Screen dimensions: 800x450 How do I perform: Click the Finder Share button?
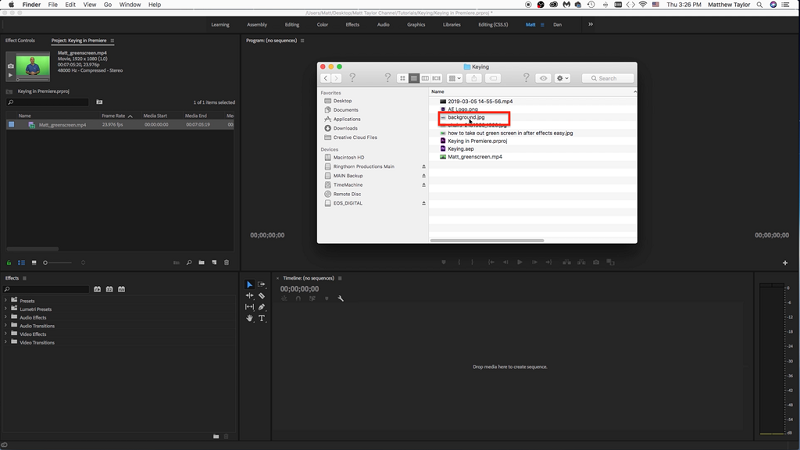474,78
